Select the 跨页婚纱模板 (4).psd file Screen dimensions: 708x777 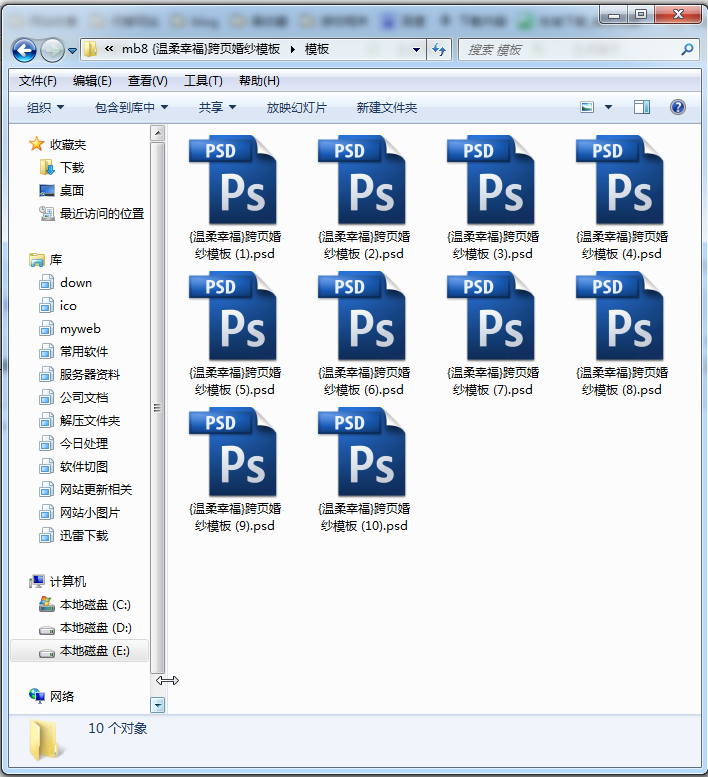pos(622,198)
